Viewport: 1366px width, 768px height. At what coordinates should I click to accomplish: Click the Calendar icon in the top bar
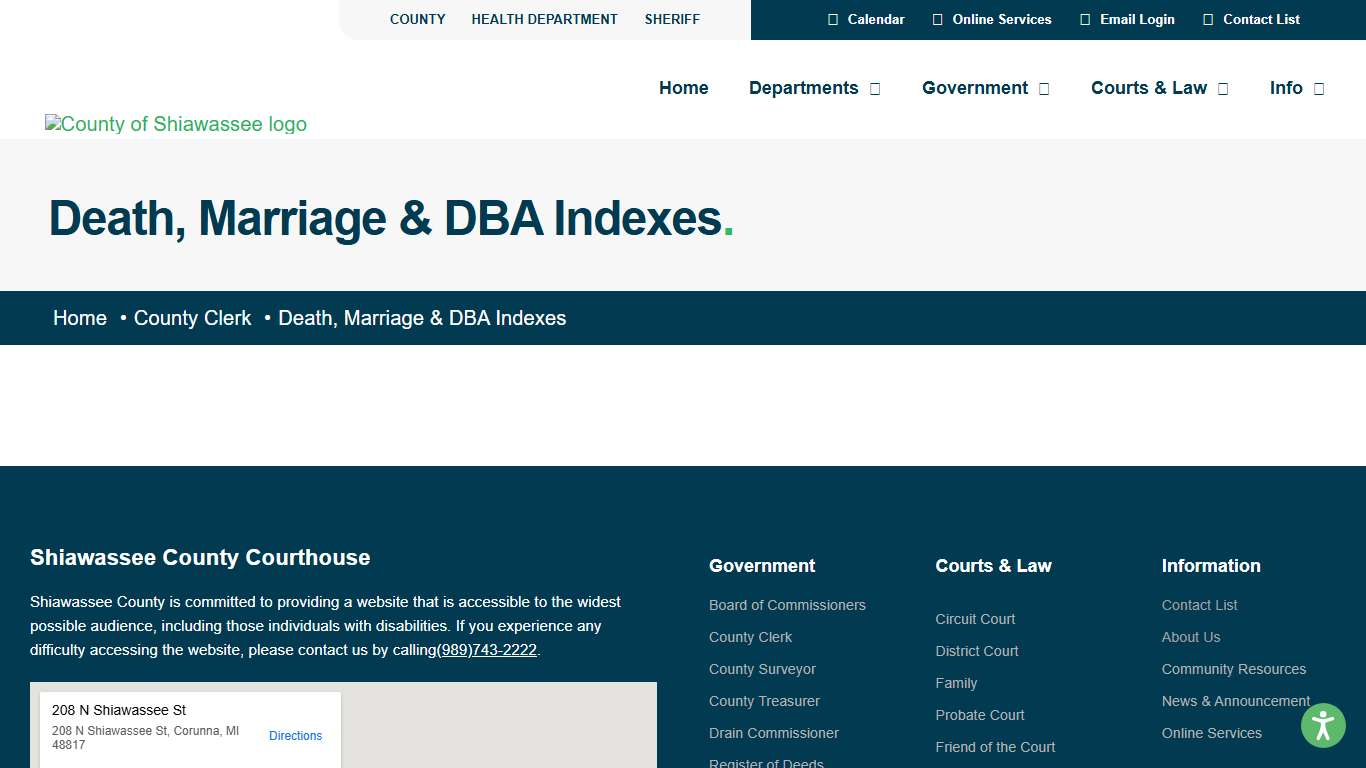pos(833,19)
